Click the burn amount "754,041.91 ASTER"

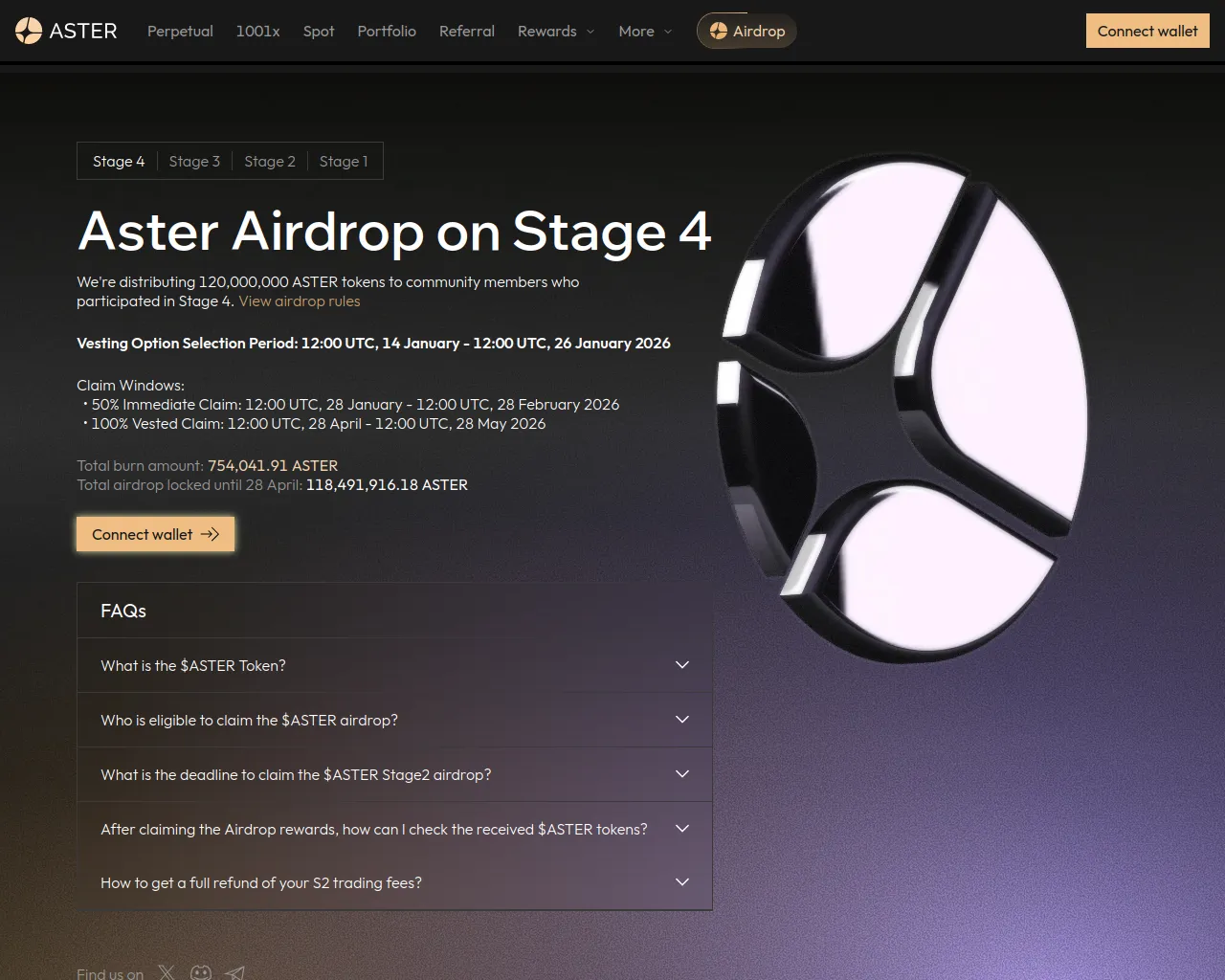(x=273, y=465)
